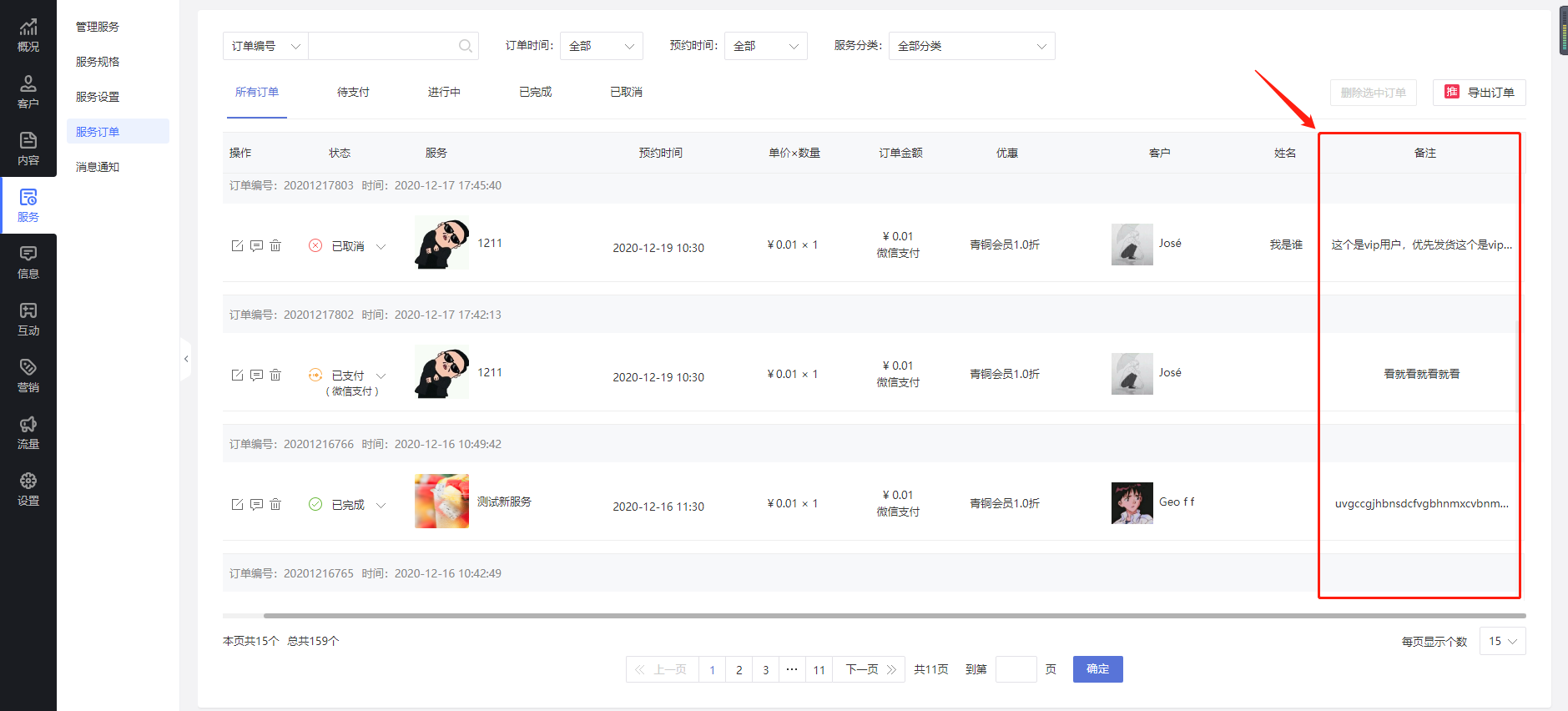Open the 互动 interaction section

(x=28, y=320)
